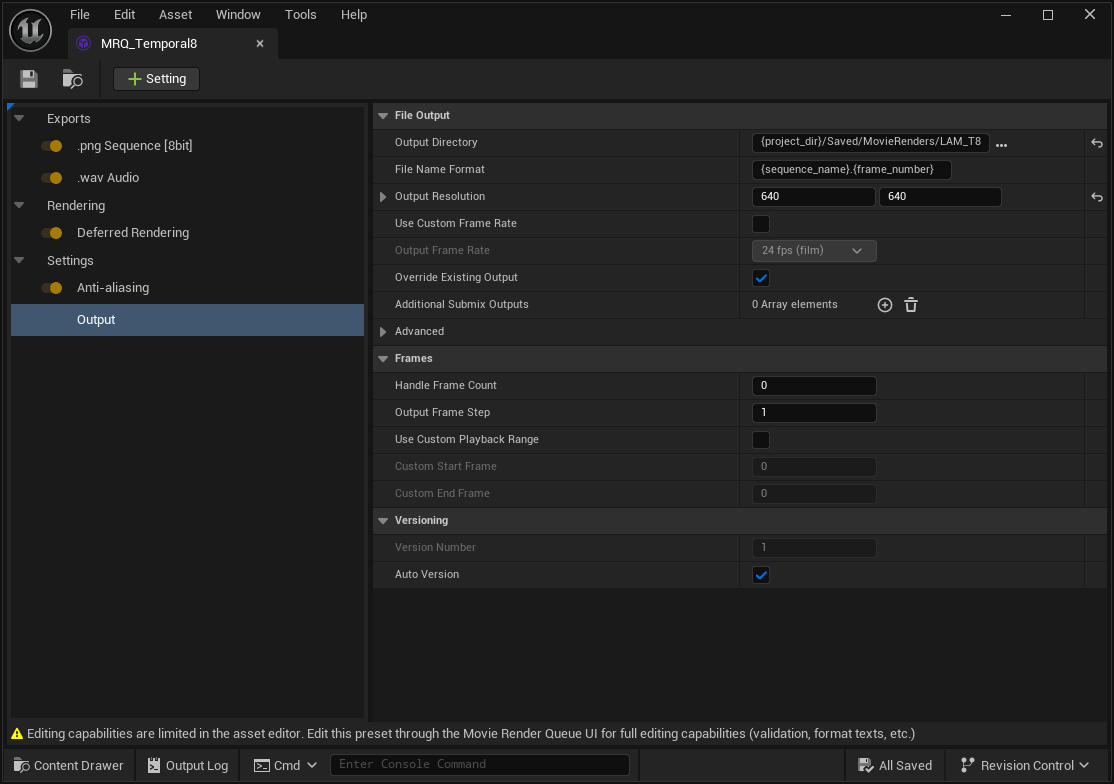The width and height of the screenshot is (1114, 784).
Task: Click the Custom Start Frame value field
Action: pos(813,467)
